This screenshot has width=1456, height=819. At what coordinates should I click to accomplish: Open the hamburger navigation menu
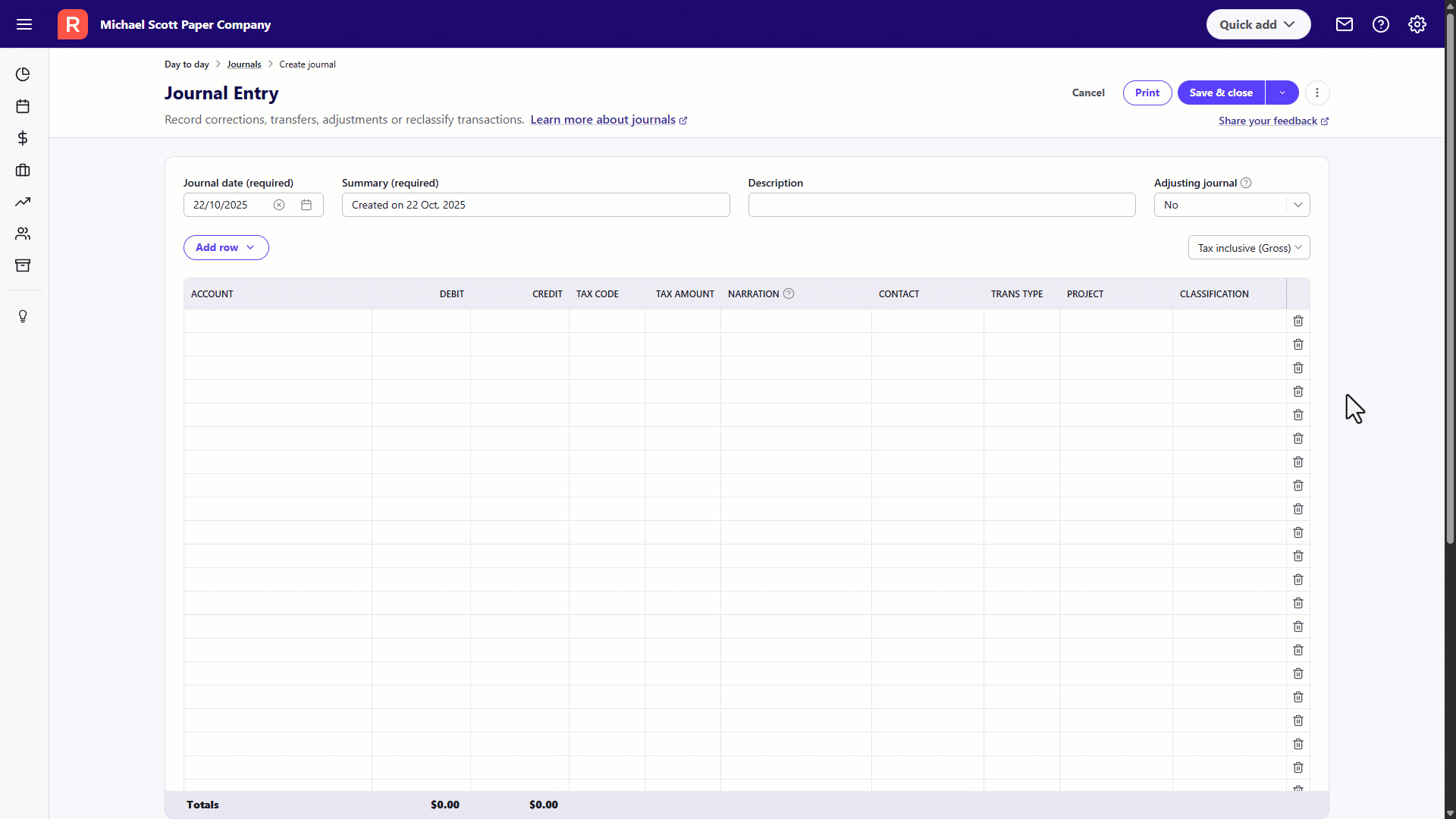[x=24, y=24]
